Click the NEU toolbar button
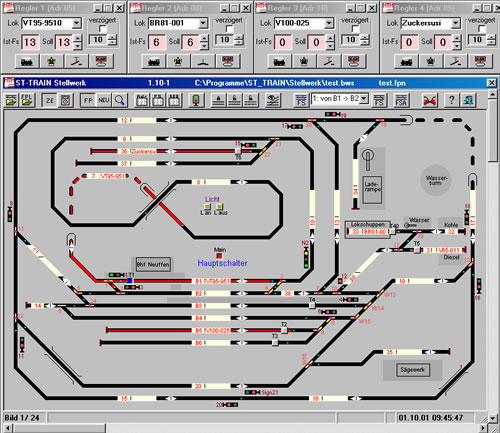Viewport: 500px width, 433px height. (x=104, y=100)
